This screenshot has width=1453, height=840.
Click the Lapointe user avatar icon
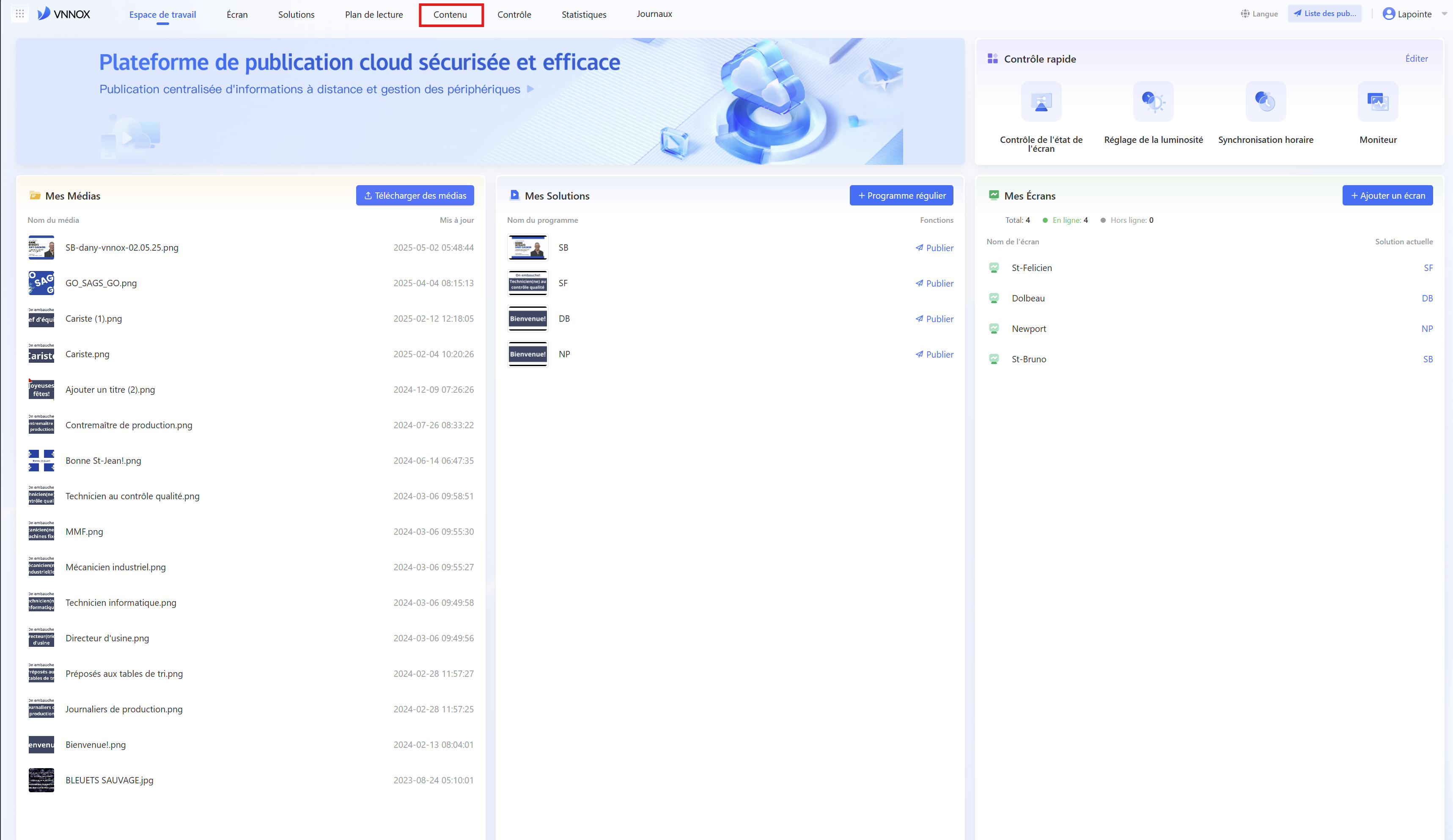1388,14
